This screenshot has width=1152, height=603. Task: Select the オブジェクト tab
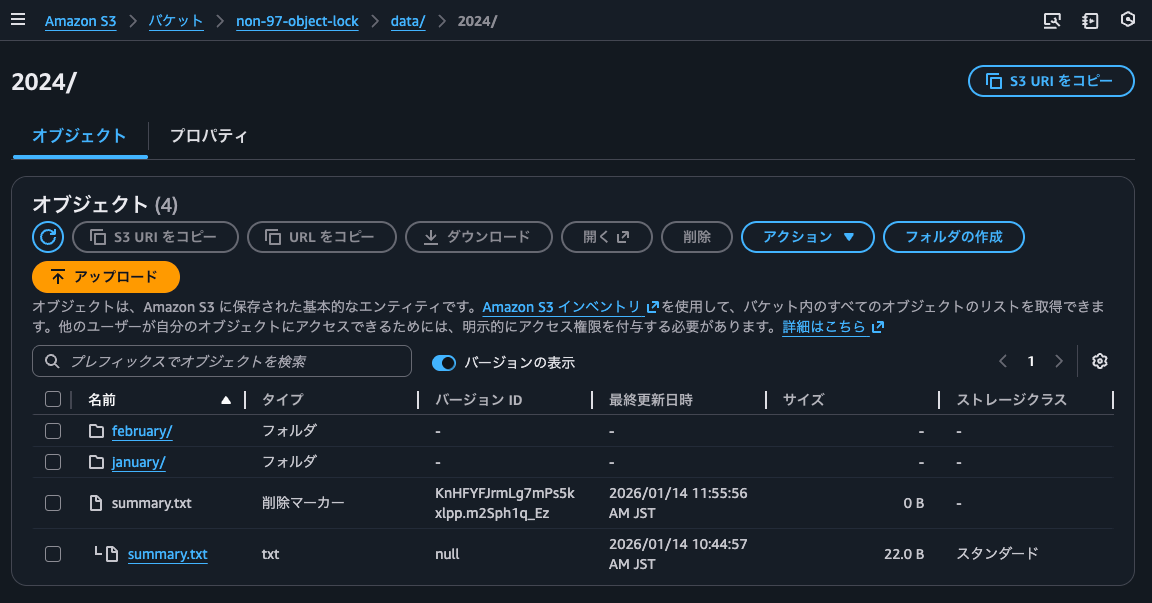click(x=79, y=136)
